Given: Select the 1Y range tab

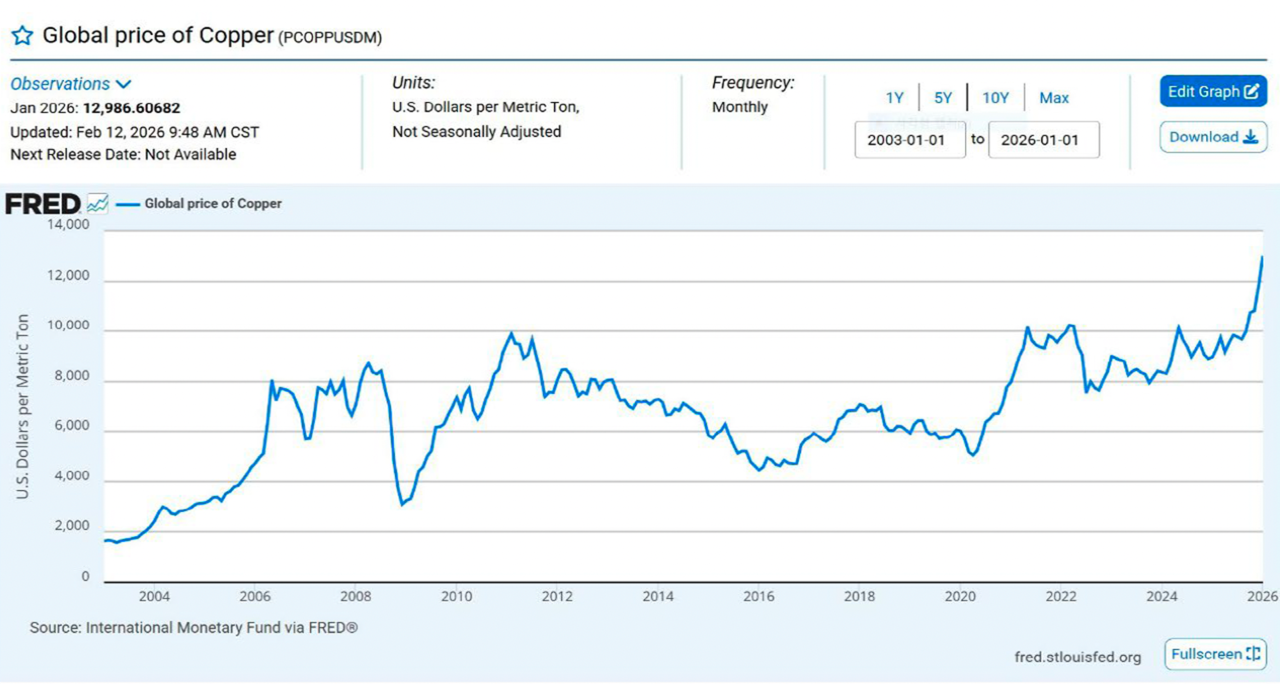Looking at the screenshot, I should coord(894,98).
